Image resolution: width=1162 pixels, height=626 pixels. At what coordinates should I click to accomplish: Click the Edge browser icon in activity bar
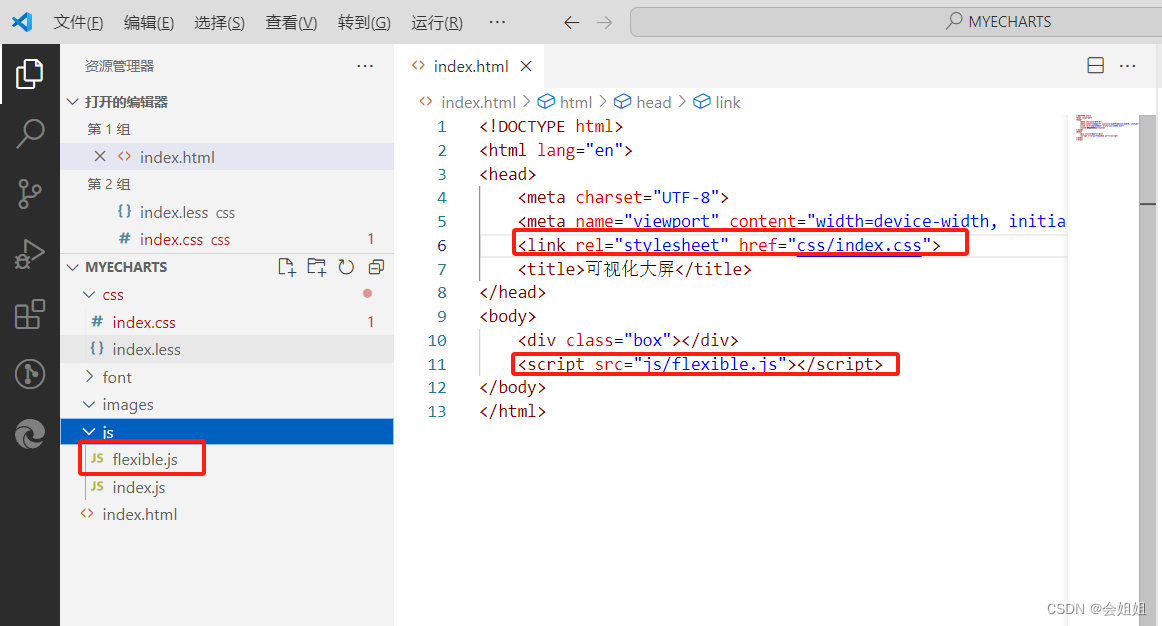(29, 434)
